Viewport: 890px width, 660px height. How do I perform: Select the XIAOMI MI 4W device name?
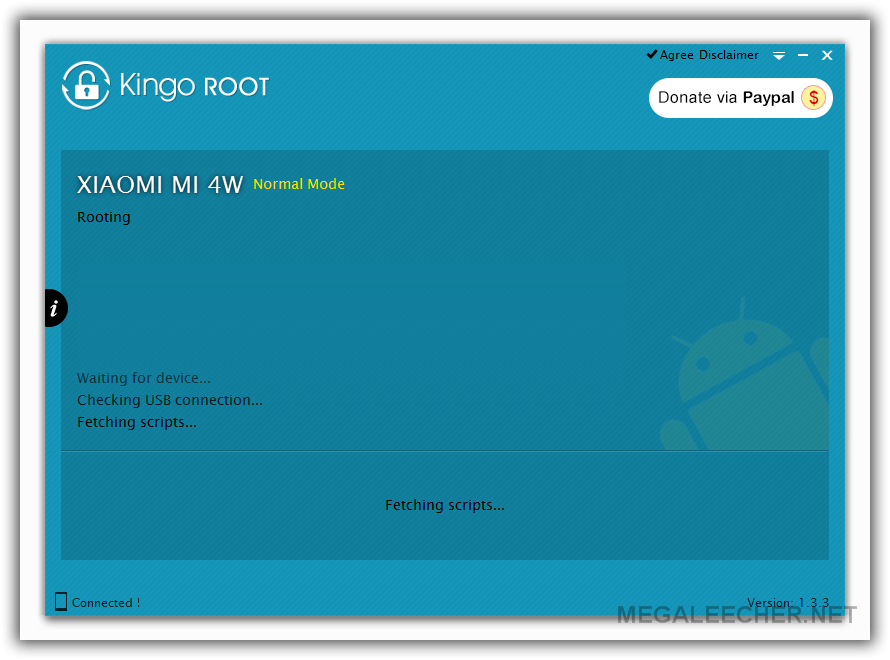160,185
